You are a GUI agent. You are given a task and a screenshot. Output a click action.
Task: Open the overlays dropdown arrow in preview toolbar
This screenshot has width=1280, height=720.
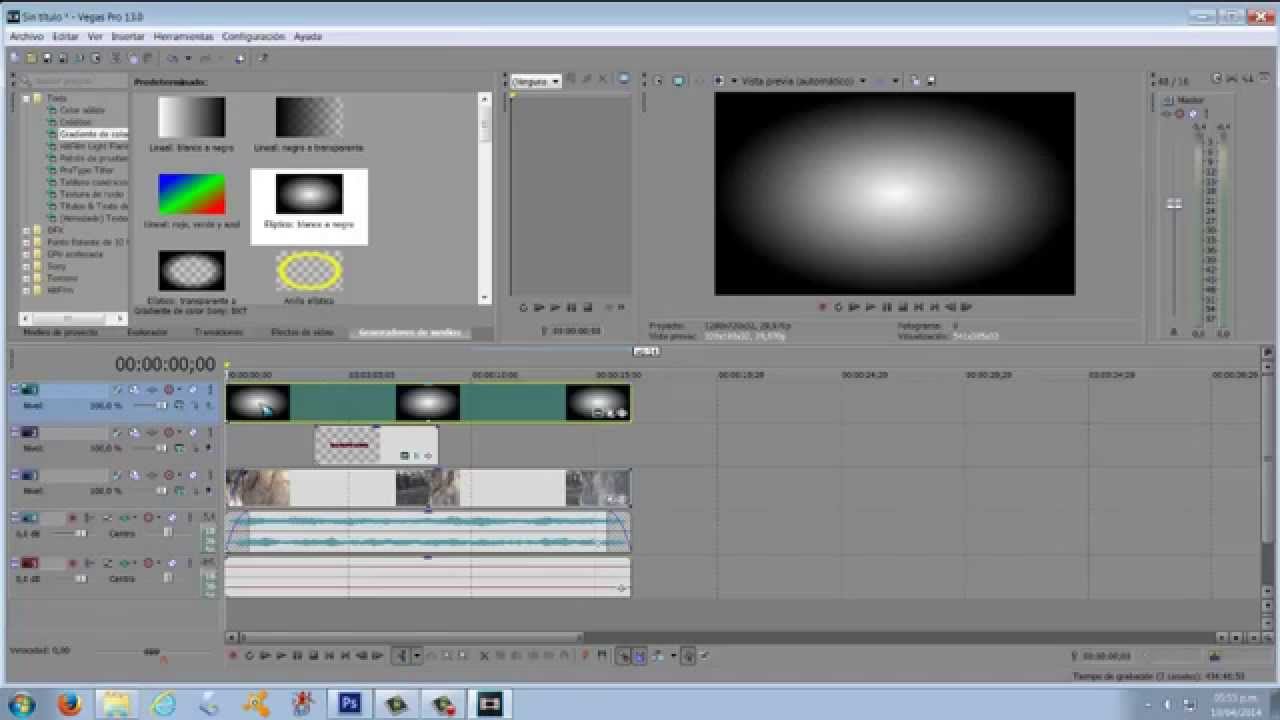tap(896, 80)
